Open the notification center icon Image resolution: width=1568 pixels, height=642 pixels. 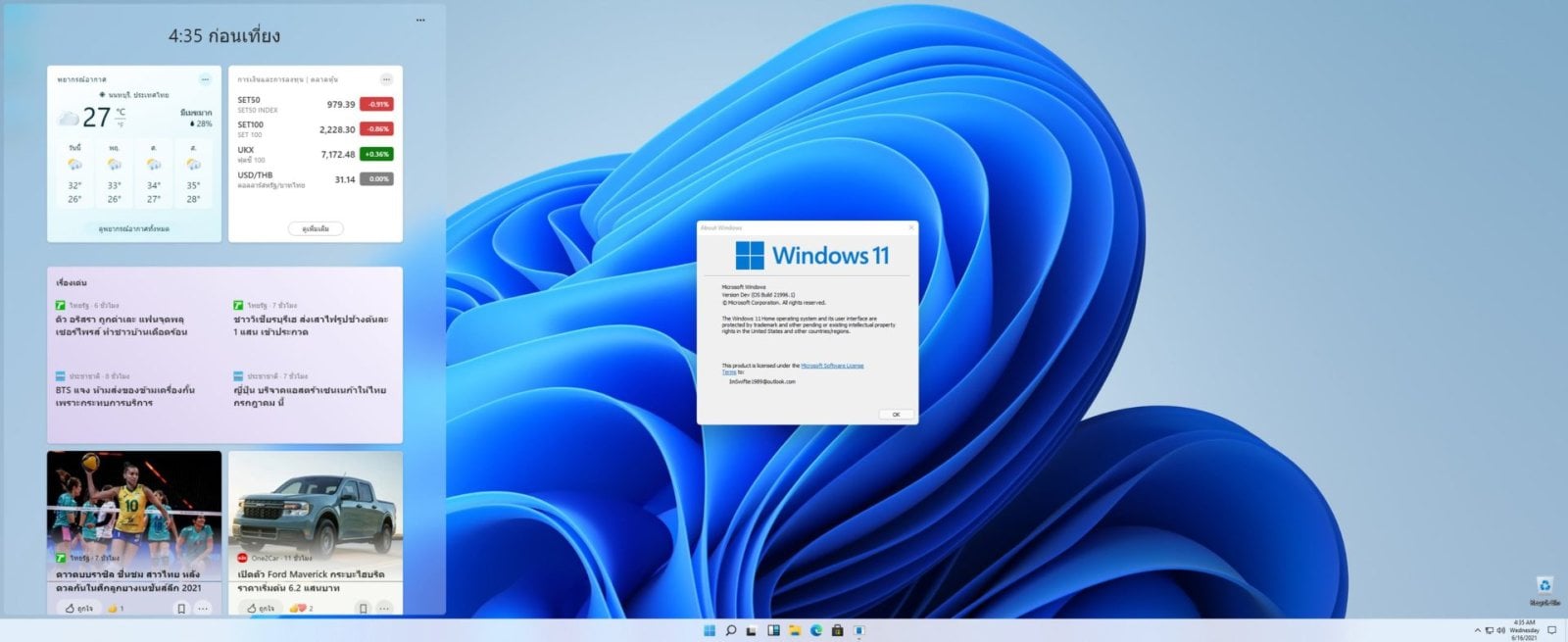click(1551, 630)
